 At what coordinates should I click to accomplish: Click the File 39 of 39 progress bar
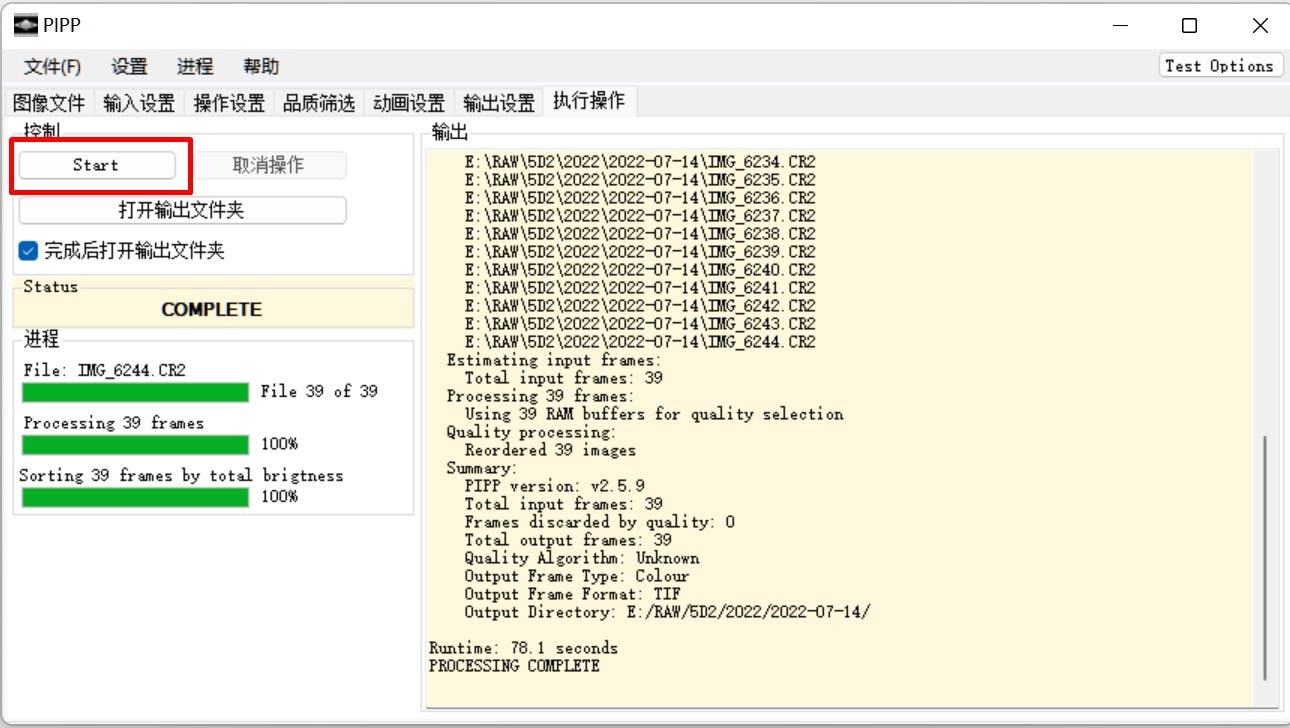click(135, 392)
